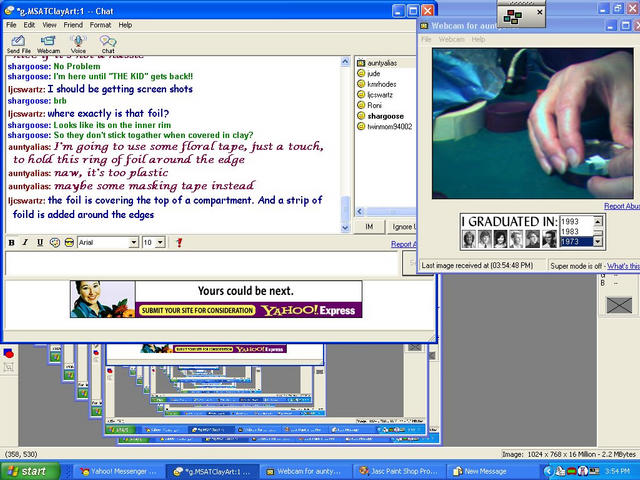
Task: Select twinmom94002 in the user list
Action: (385, 127)
